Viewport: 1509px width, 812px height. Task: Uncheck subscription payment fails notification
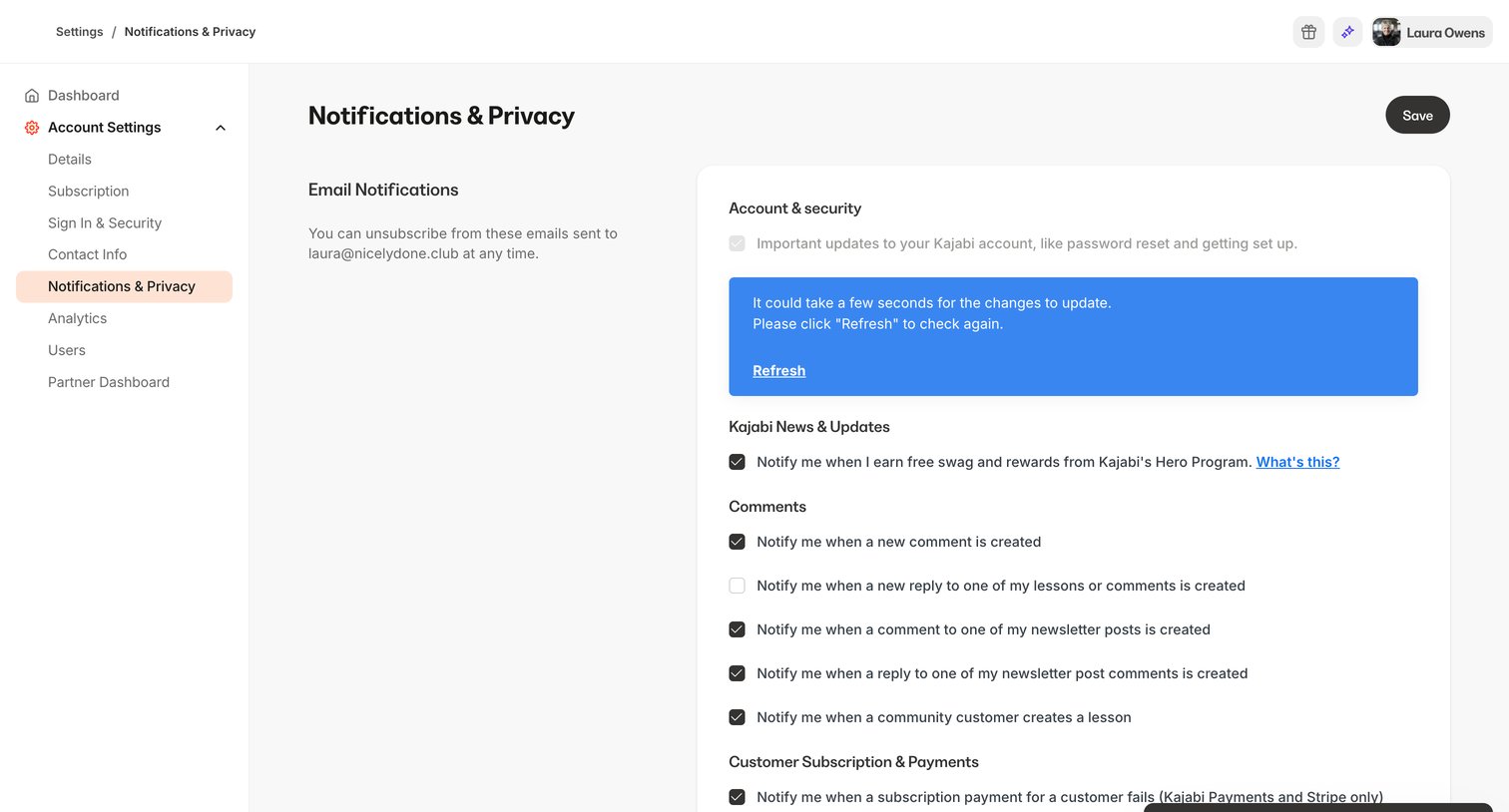point(737,797)
